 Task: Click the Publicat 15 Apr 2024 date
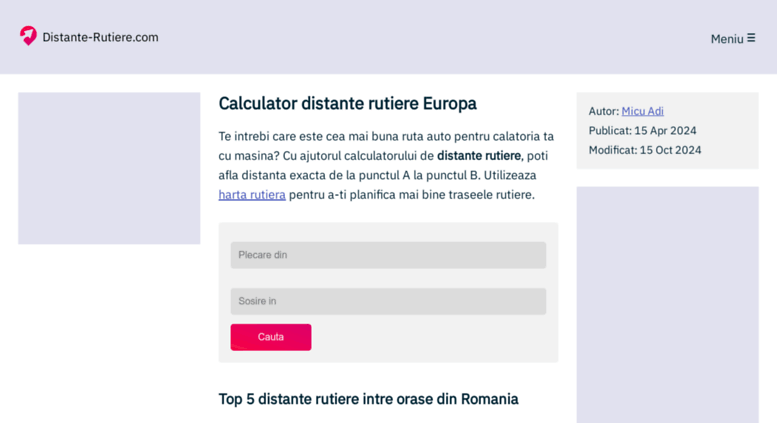[x=642, y=130]
